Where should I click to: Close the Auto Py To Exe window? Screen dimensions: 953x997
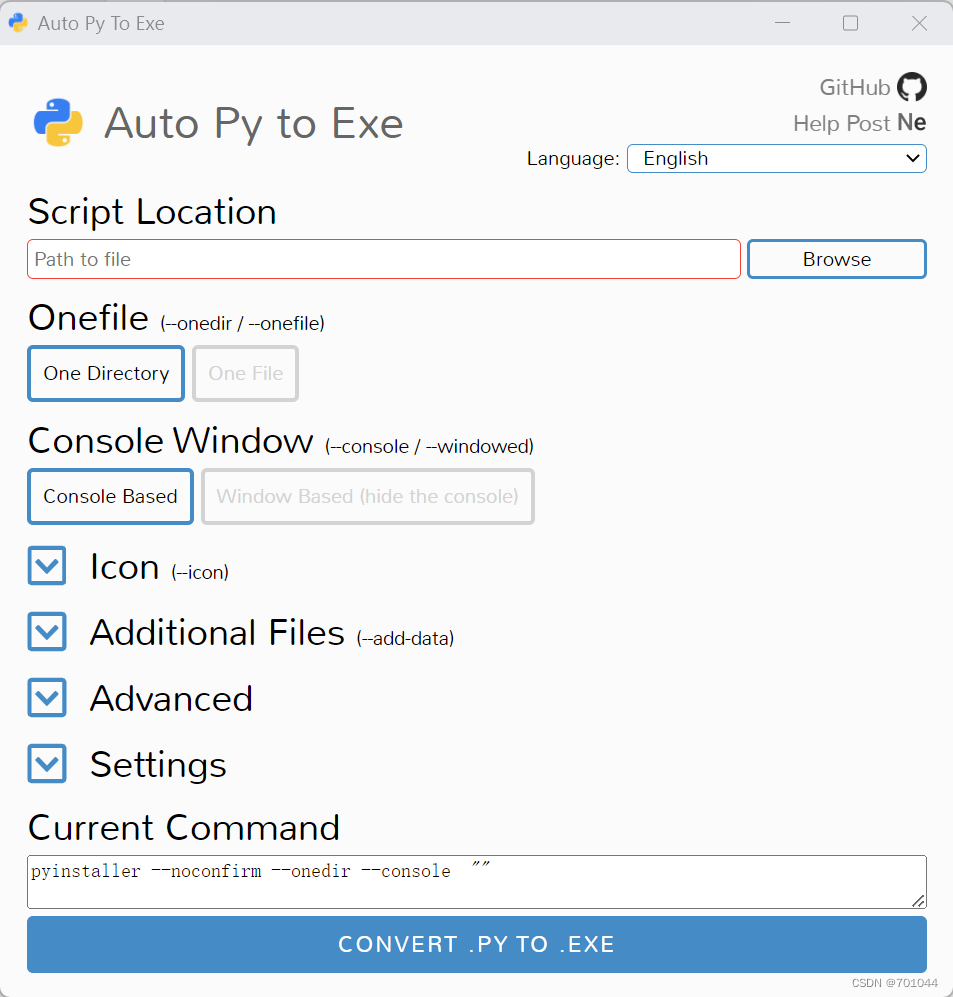[x=919, y=23]
